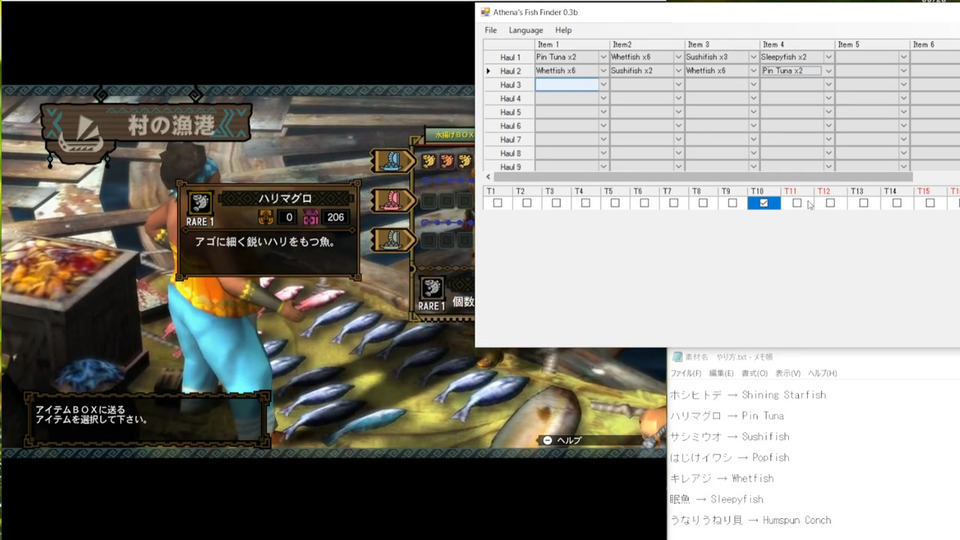Open the Help menu in Fish Finder
The image size is (960, 540).
(563, 30)
